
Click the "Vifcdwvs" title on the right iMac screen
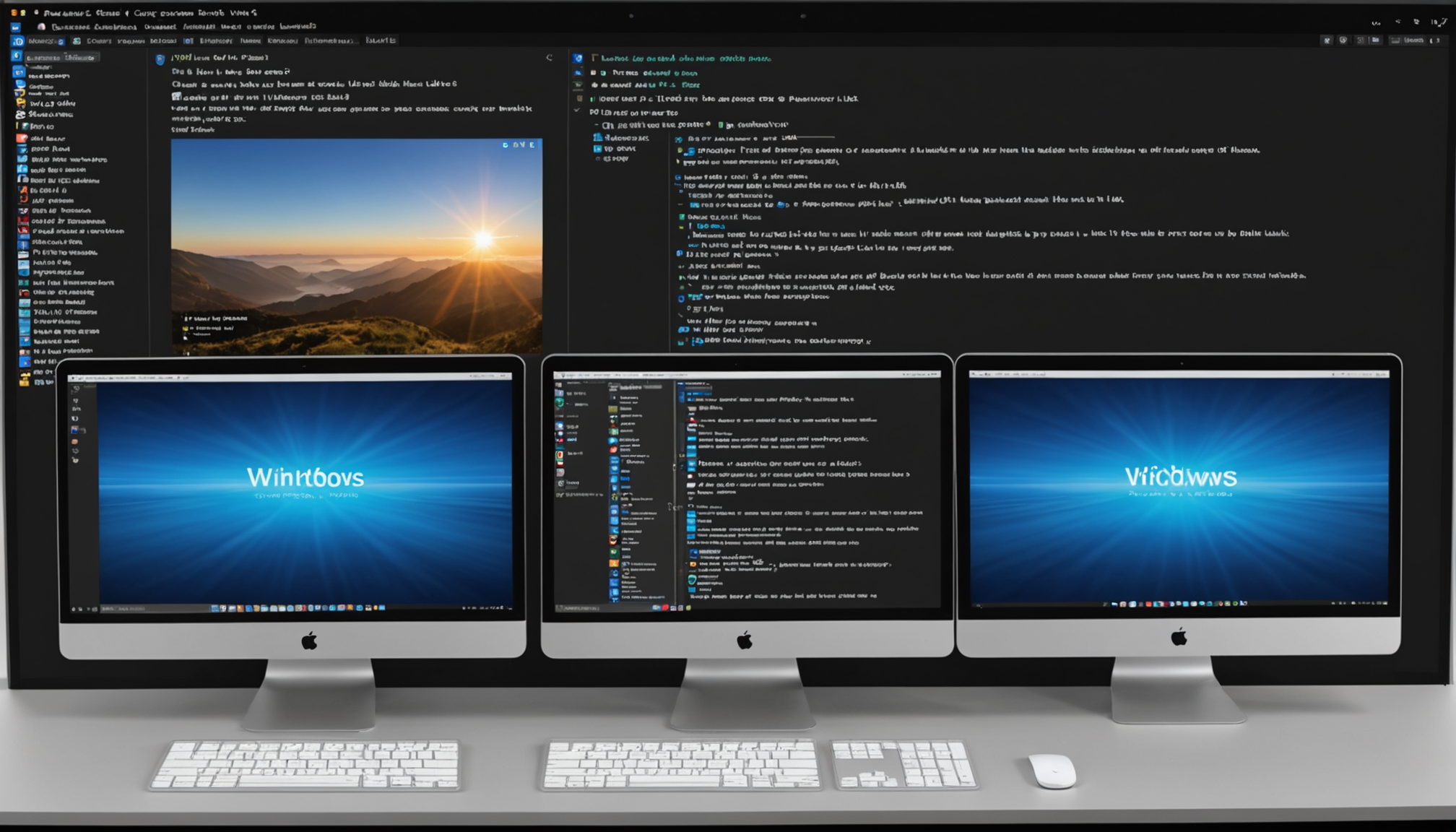tap(1181, 477)
